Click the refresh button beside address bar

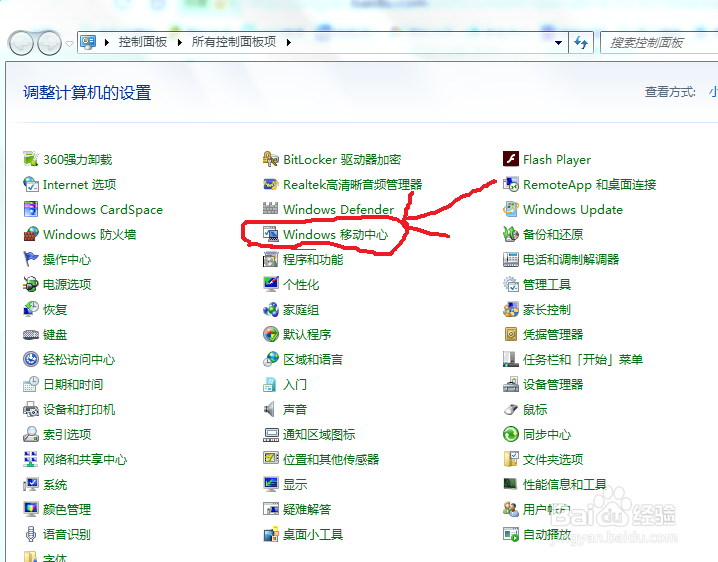coord(581,43)
